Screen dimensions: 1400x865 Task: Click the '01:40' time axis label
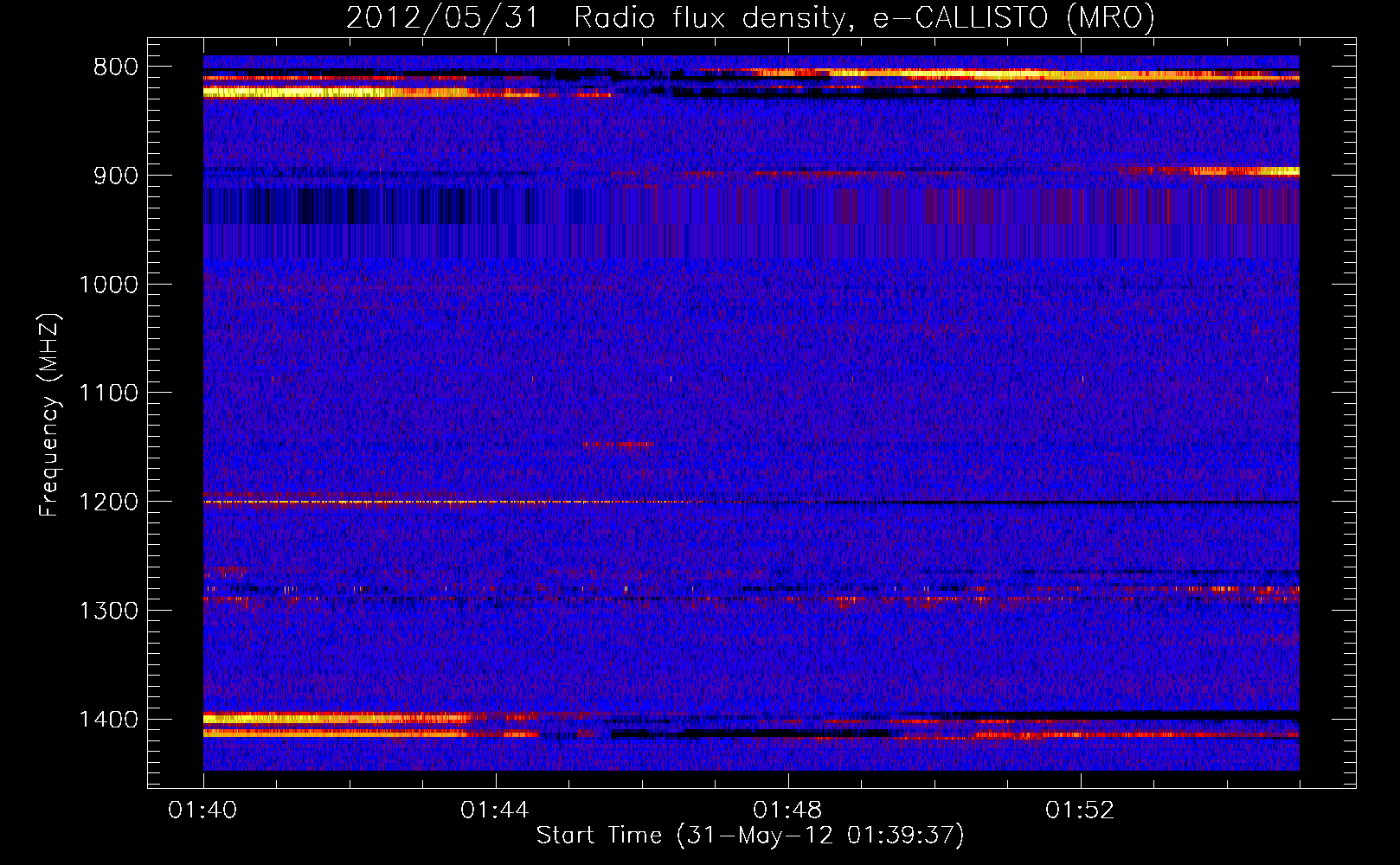(202, 811)
